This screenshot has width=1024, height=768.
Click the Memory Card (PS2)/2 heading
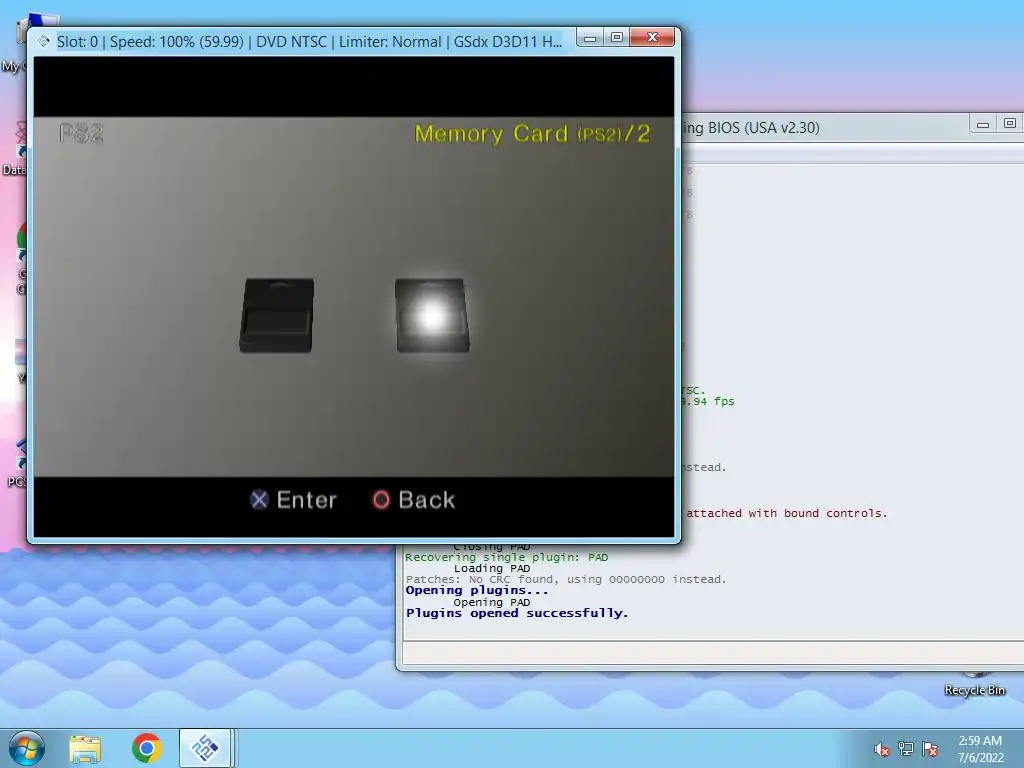533,134
